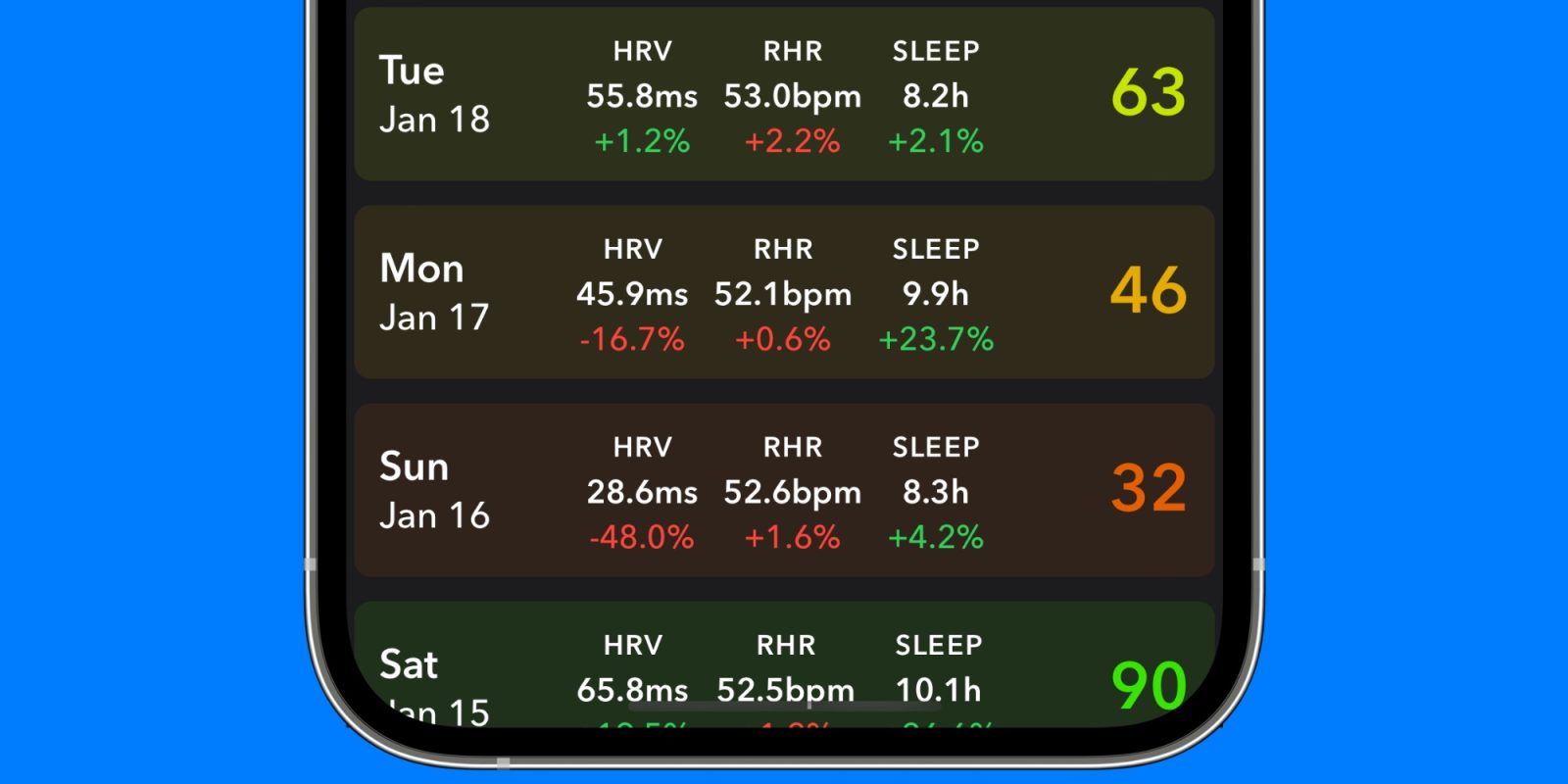
Task: Tap the 8.2h sleep value
Action: pos(935,96)
